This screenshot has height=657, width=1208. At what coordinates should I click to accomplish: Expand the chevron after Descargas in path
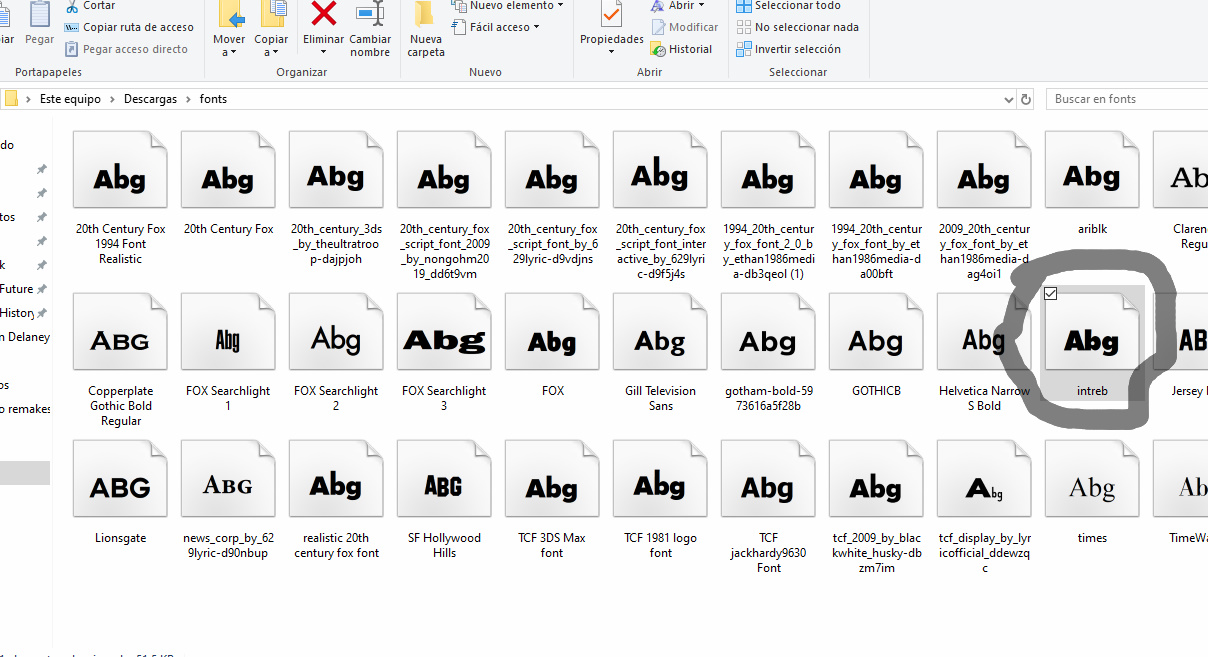188,99
